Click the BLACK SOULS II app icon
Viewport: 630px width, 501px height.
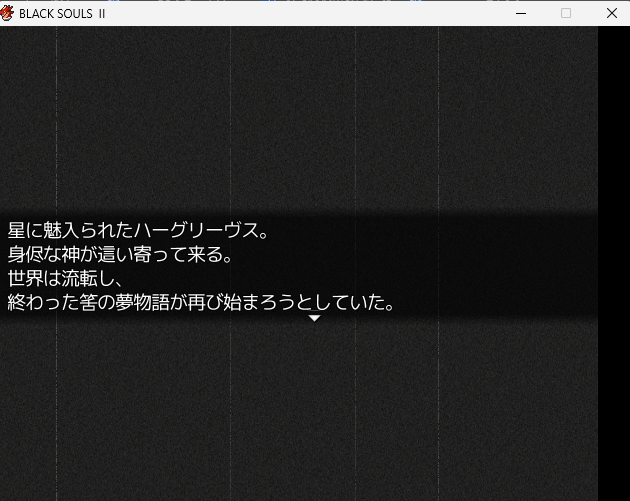7,13
